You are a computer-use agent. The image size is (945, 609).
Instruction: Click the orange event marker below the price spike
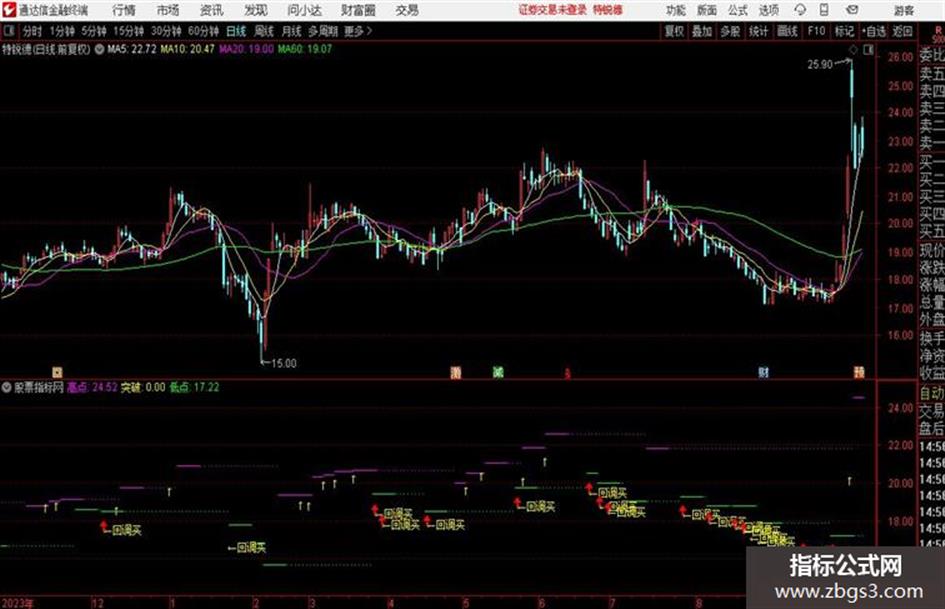(859, 372)
